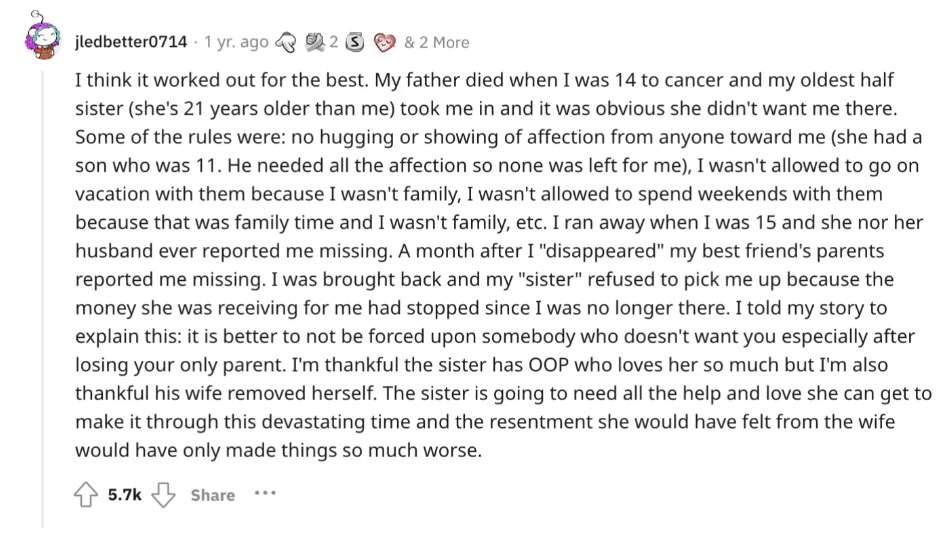The image size is (944, 554).
Task: Open the jledbetter0714 user profile link
Action: 131,42
